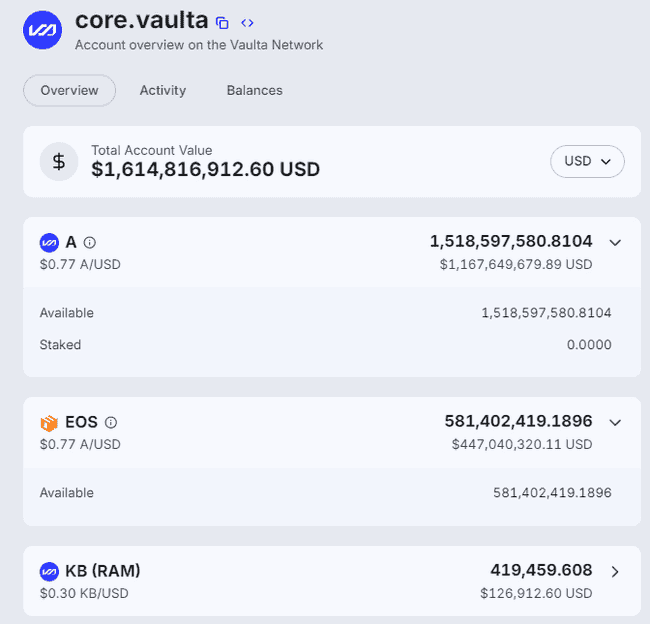Image resolution: width=650 pixels, height=624 pixels.
Task: Click the KB (RAM) token icon
Action: click(x=49, y=571)
